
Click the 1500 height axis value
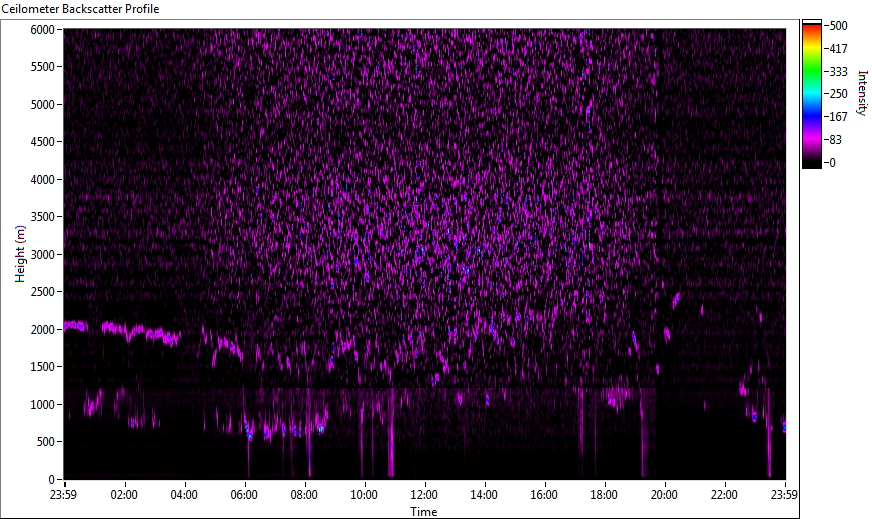(42, 367)
